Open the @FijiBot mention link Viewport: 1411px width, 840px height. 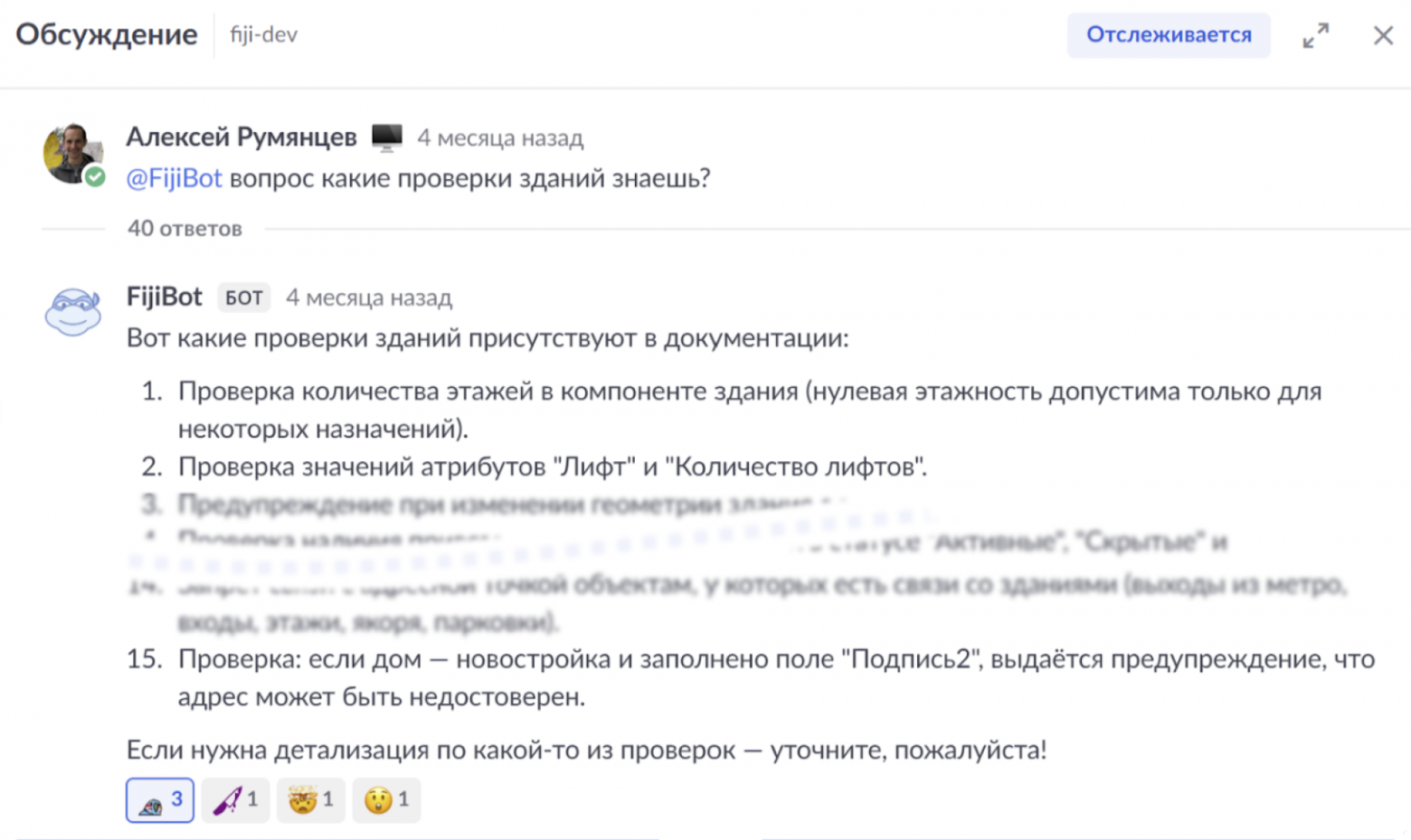(174, 178)
